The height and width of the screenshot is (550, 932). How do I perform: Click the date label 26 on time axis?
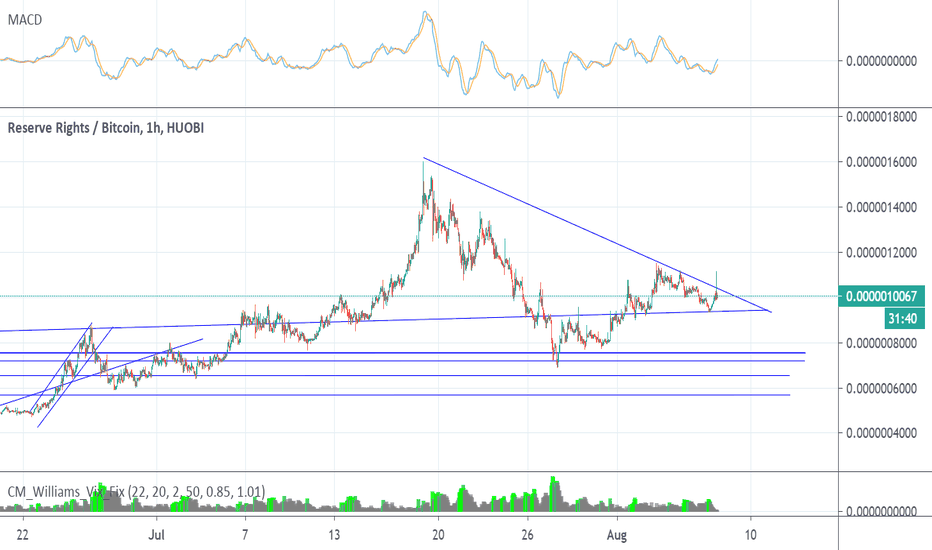coord(527,535)
